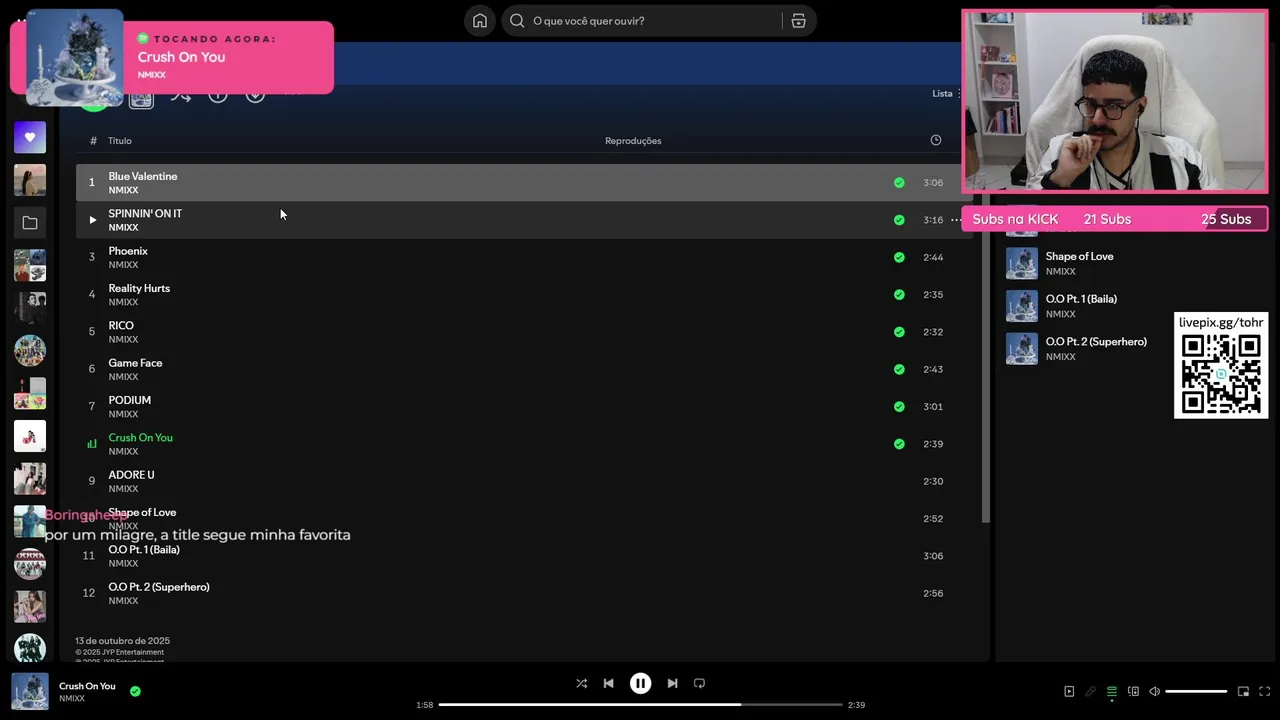Viewport: 1280px width, 720px height.
Task: Toggle saved checkmark on Blue Valentine row
Action: tap(899, 183)
